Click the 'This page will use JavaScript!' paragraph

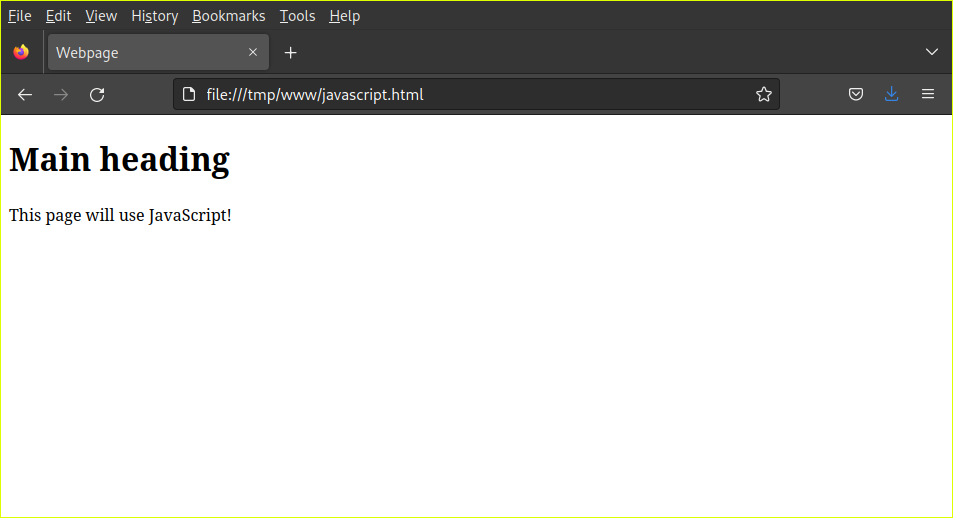[120, 215]
